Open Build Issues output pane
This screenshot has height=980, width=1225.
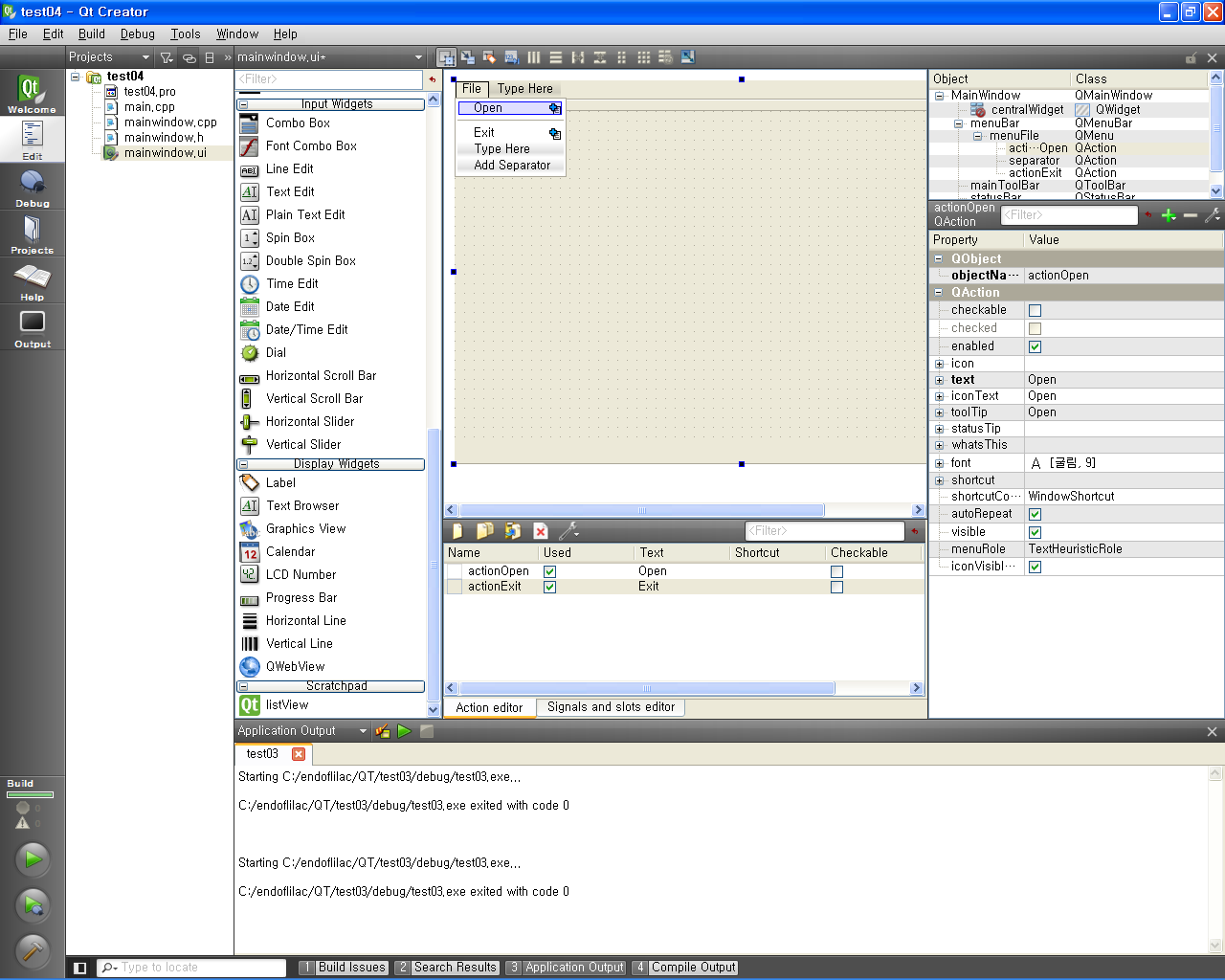pyautogui.click(x=344, y=968)
